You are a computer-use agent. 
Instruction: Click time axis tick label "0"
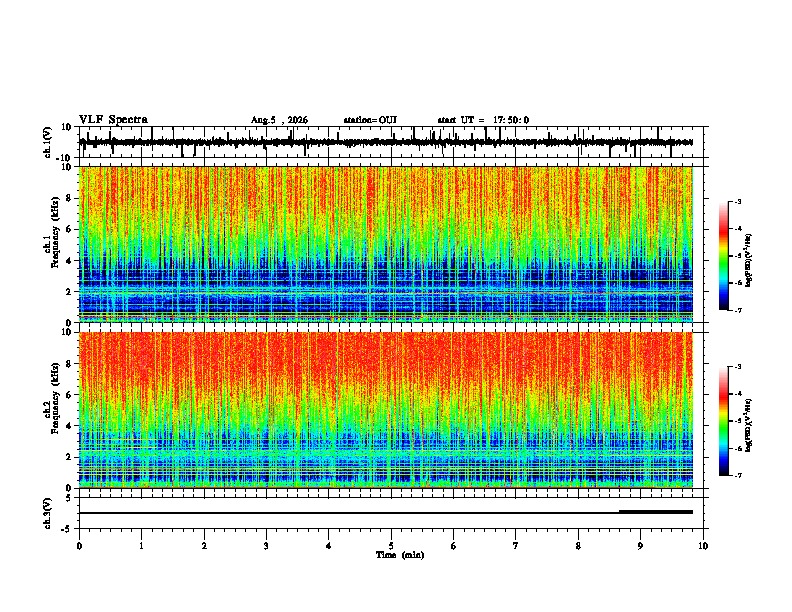(x=79, y=546)
